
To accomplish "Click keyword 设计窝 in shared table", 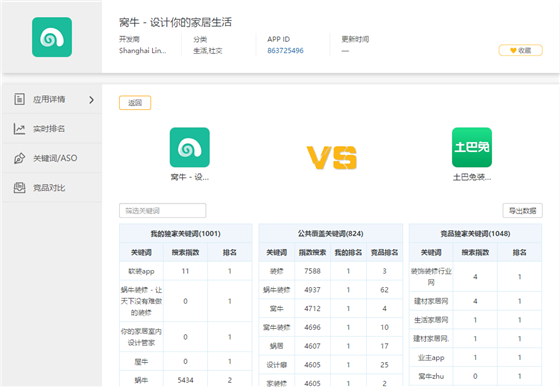I will point(276,365).
